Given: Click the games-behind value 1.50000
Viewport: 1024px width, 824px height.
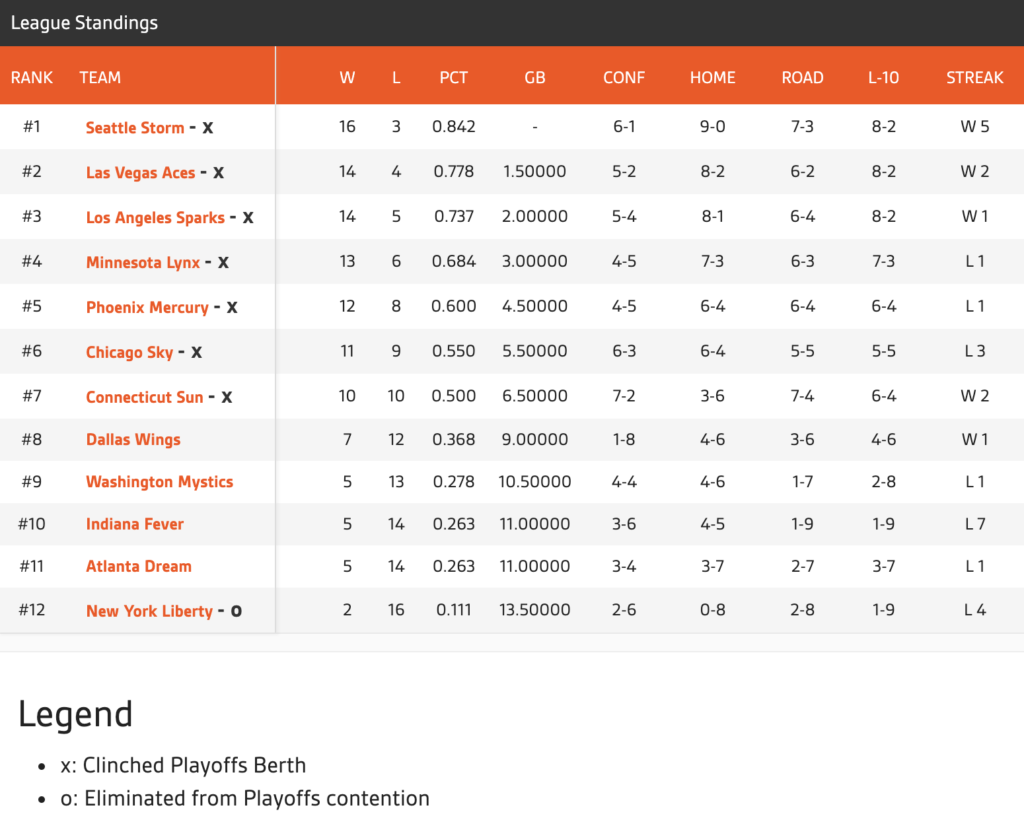Looking at the screenshot, I should 534,172.
